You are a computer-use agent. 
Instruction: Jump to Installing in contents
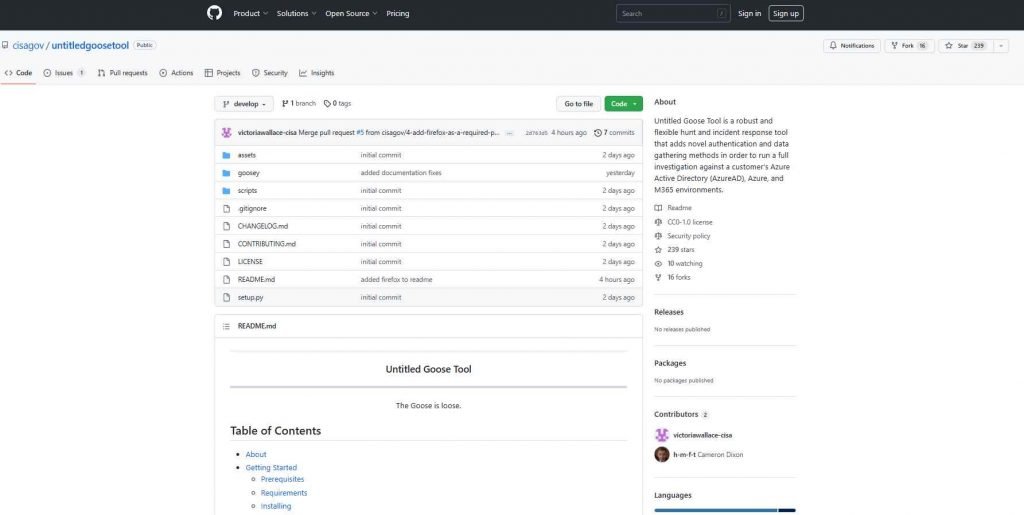tap(276, 506)
